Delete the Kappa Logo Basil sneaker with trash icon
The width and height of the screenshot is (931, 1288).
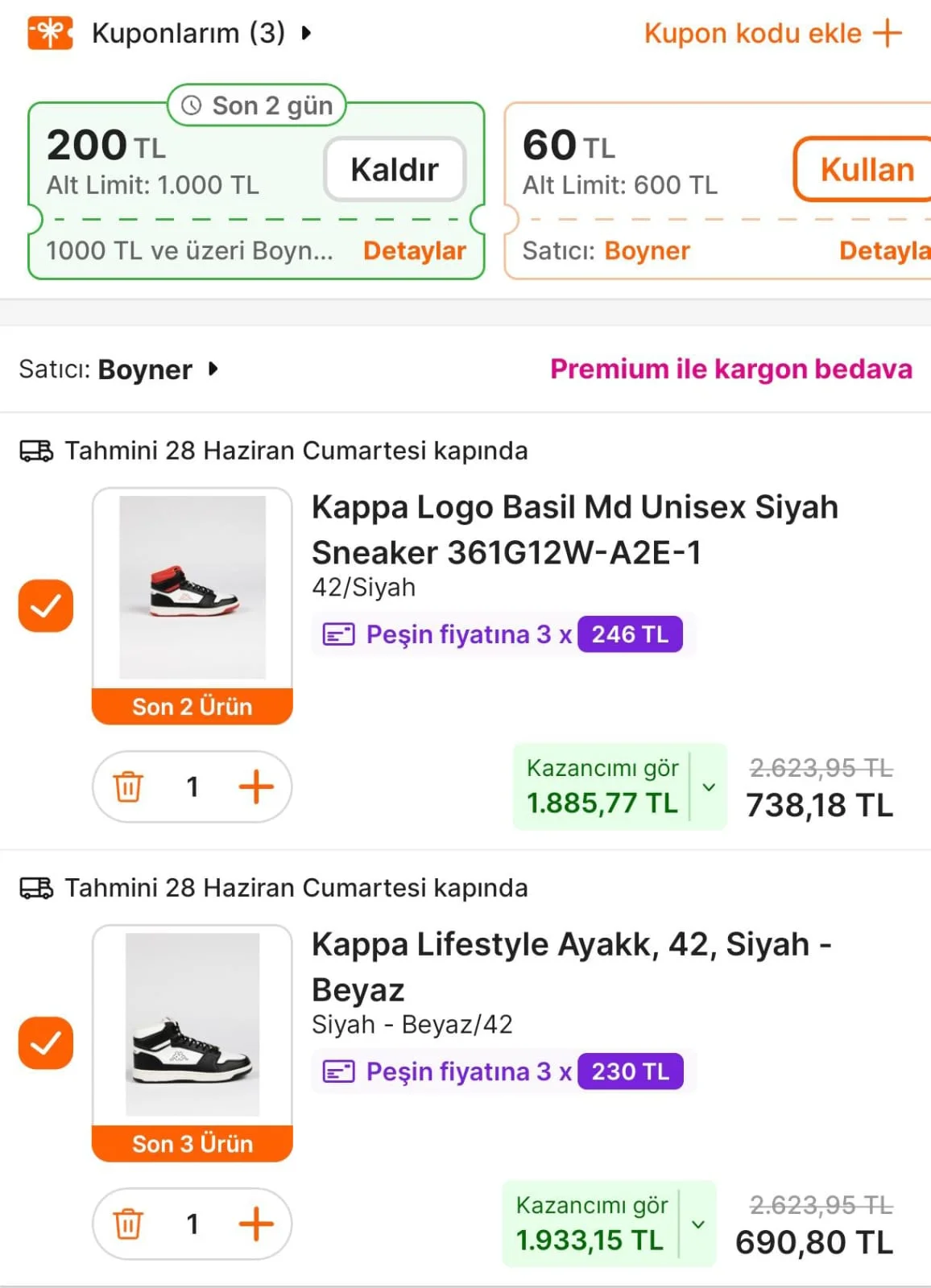pyautogui.click(x=128, y=786)
